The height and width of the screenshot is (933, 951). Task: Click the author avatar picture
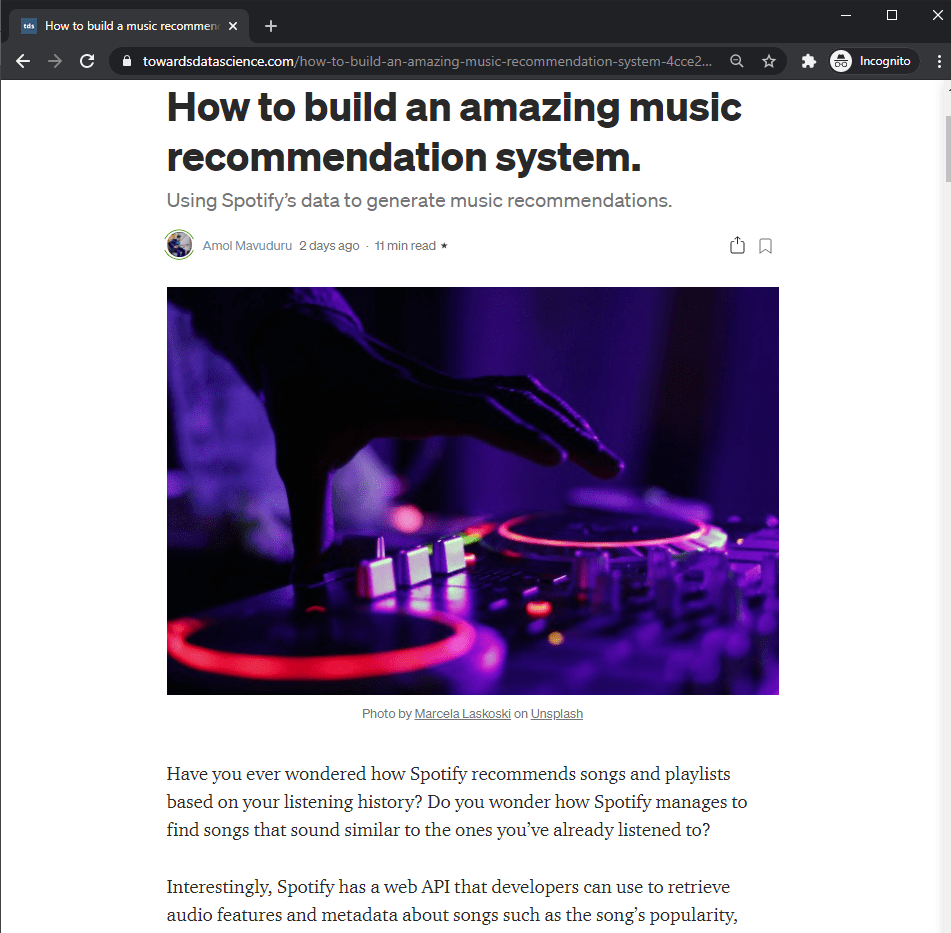click(179, 244)
